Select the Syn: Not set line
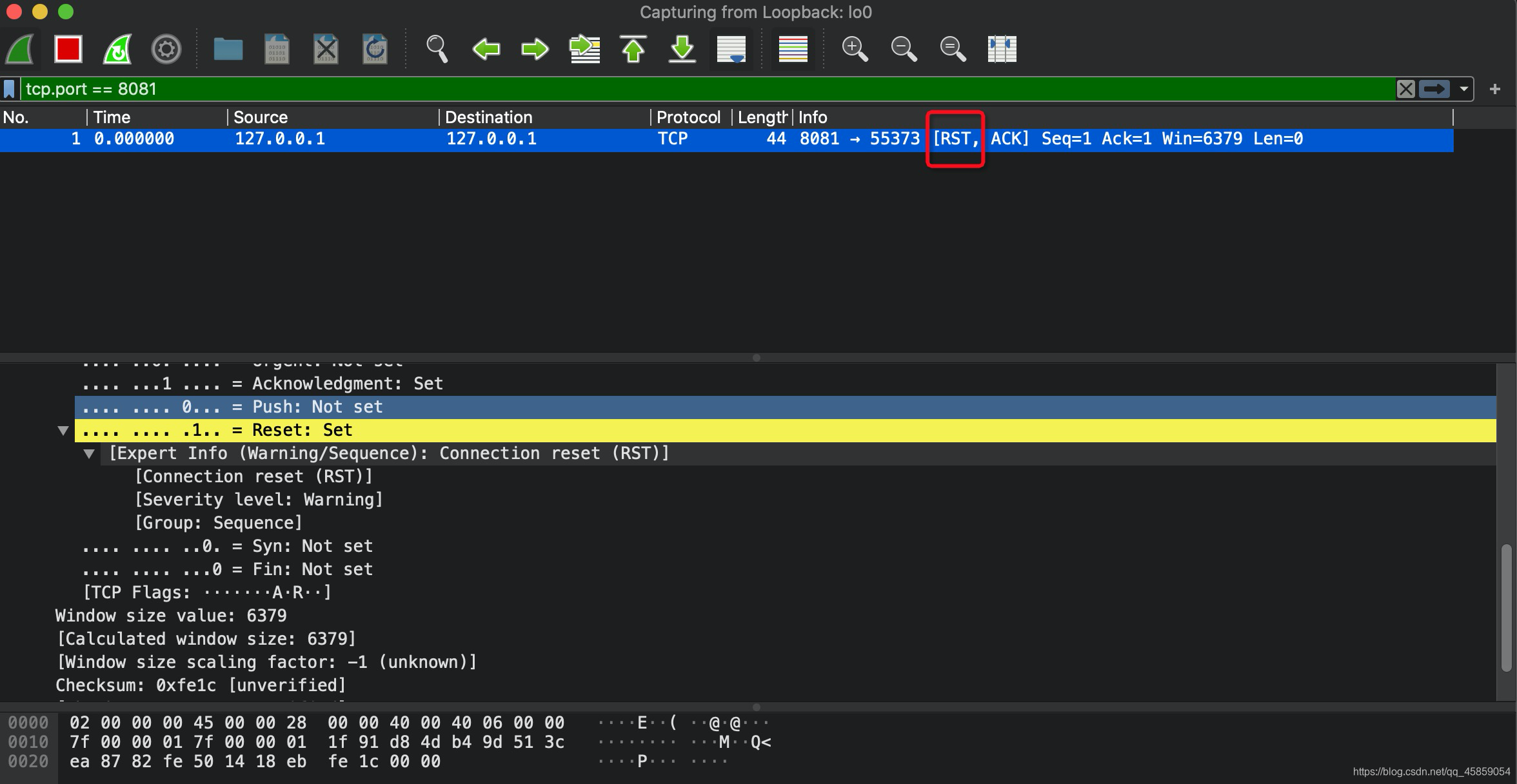1517x784 pixels. (228, 546)
